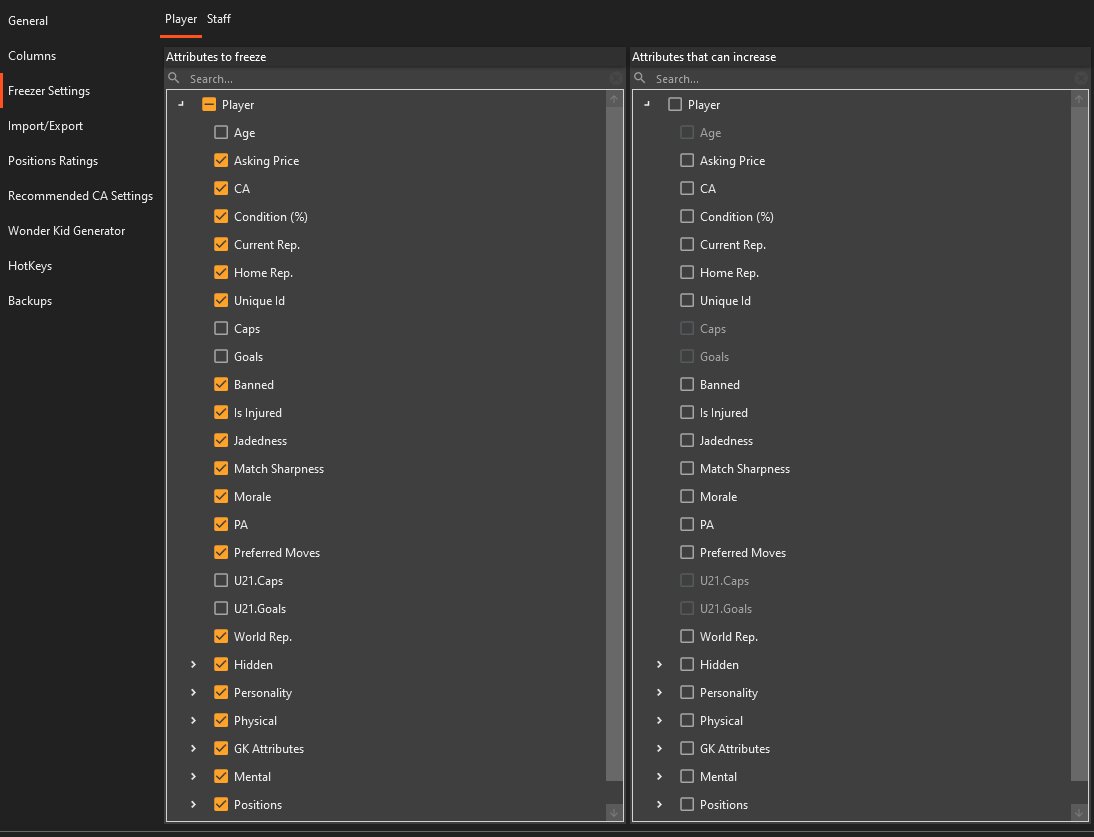Open the Wonder Kid Generator section

click(x=67, y=231)
